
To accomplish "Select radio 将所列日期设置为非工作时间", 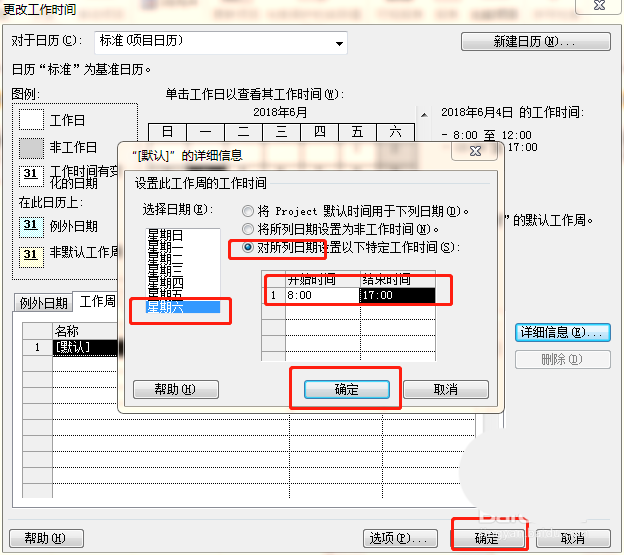I will [248, 230].
